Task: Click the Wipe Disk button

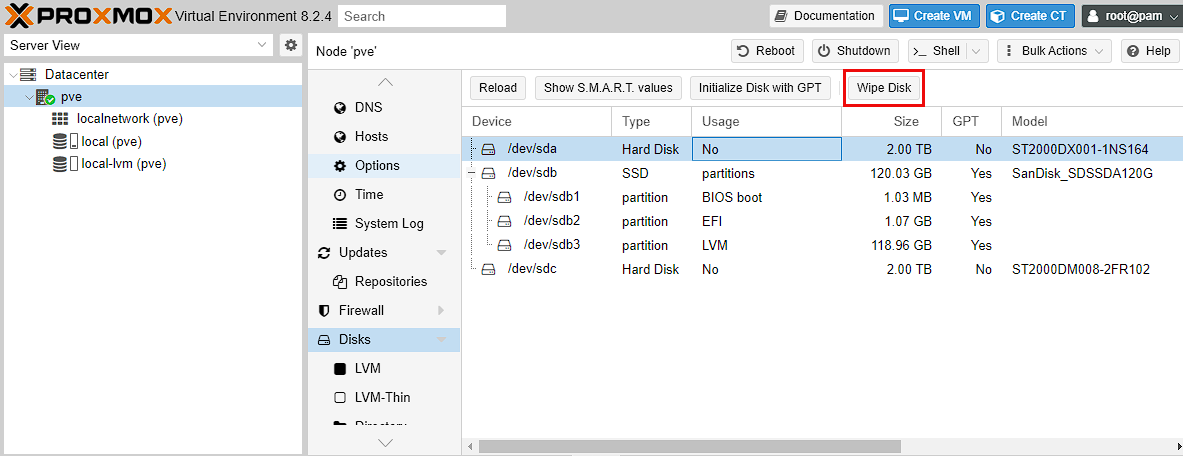Action: click(883, 88)
